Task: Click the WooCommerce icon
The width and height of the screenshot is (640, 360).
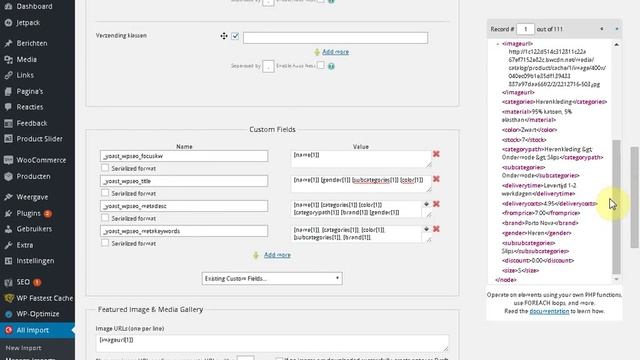Action: click(8, 160)
